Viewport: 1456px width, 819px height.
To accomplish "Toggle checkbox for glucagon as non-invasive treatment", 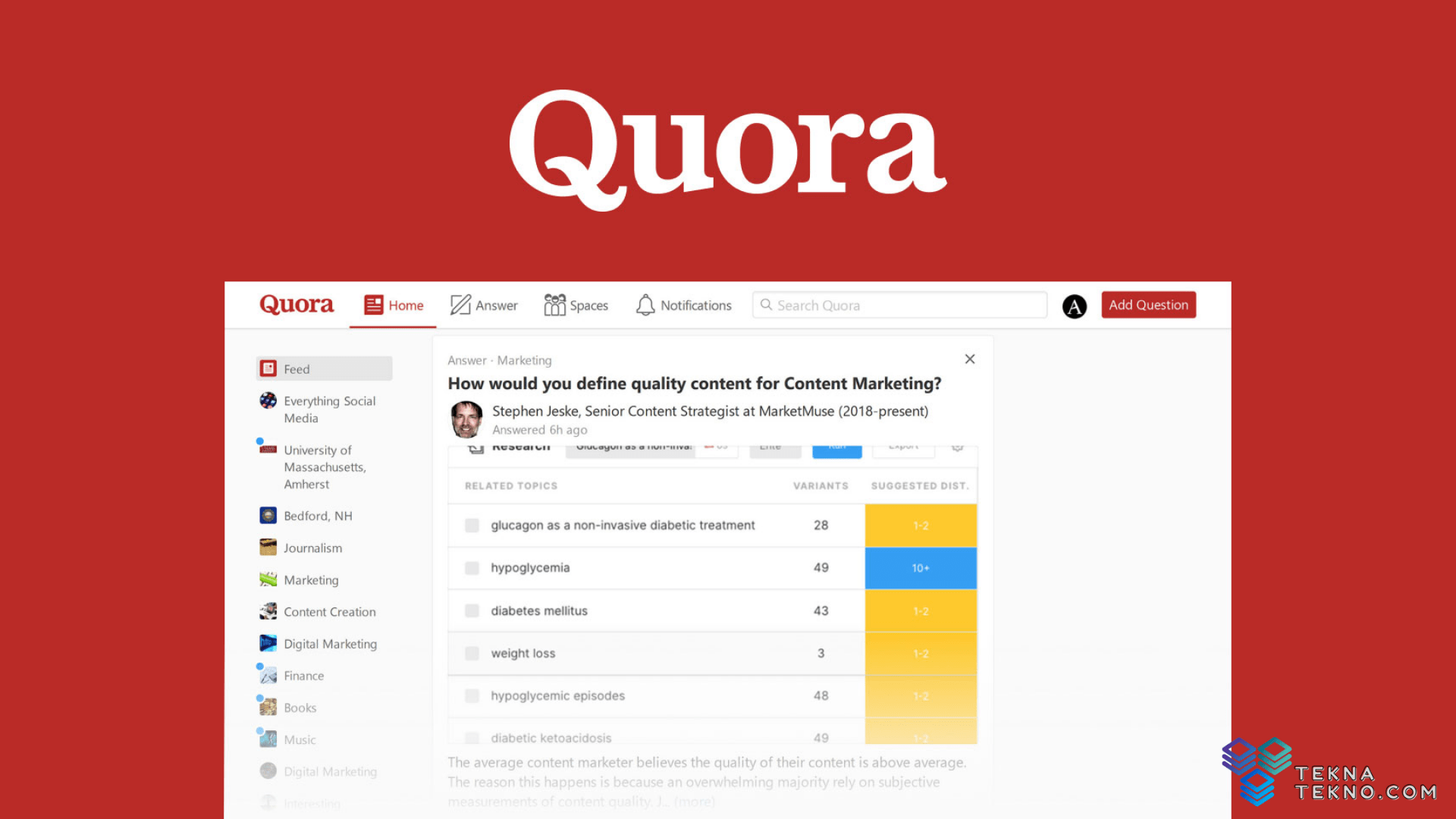I will coord(470,525).
